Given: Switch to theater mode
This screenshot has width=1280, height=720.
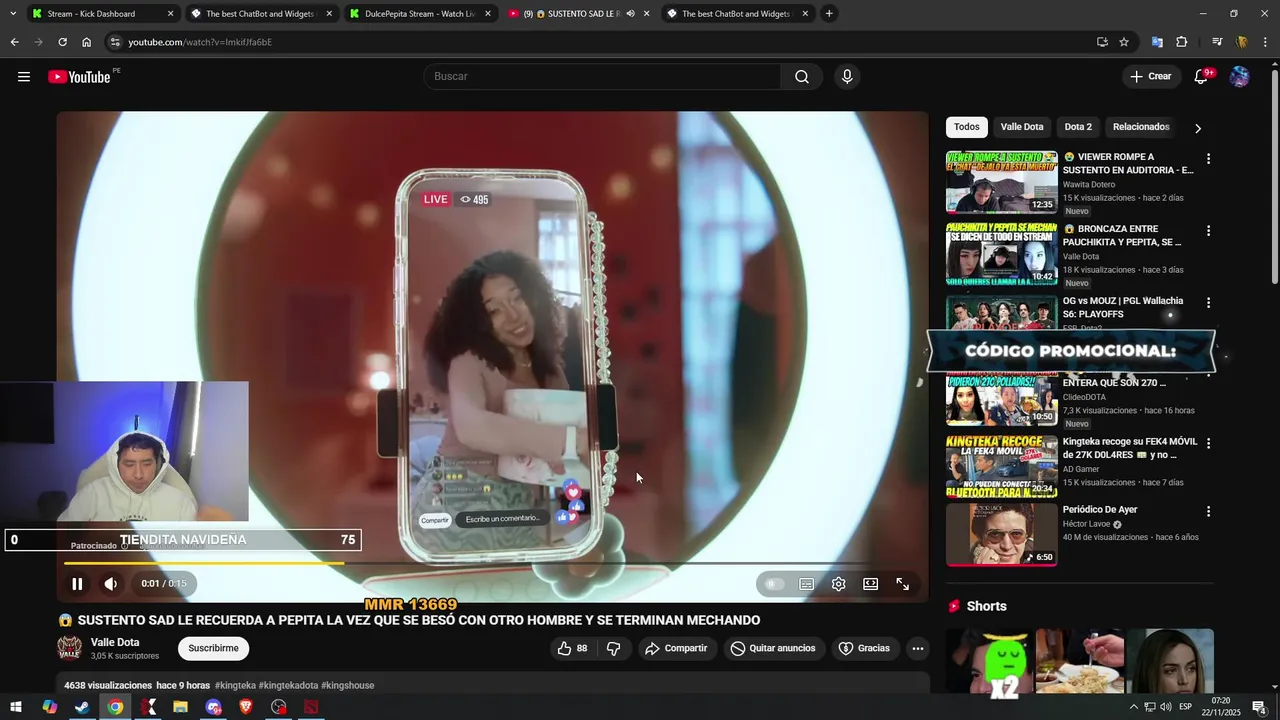Looking at the screenshot, I should pos(871,584).
